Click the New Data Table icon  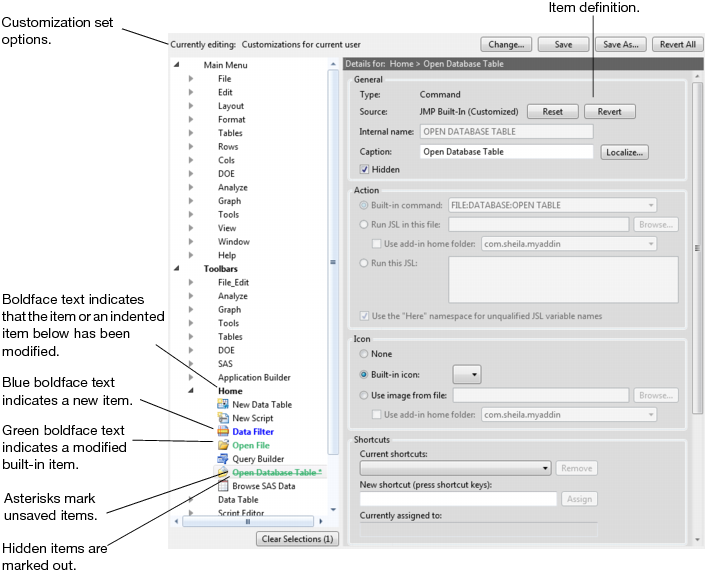(224, 404)
